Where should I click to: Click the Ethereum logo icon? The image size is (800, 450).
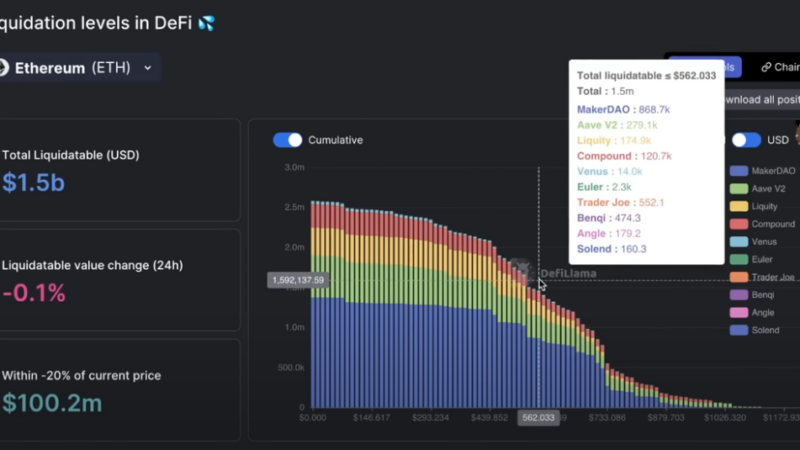pyautogui.click(x=4, y=68)
